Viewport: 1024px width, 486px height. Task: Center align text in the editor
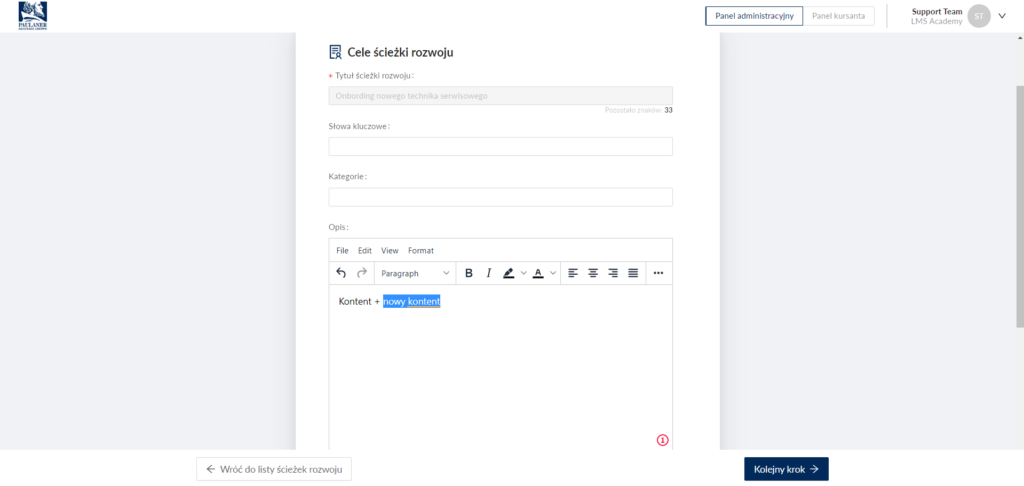(593, 273)
